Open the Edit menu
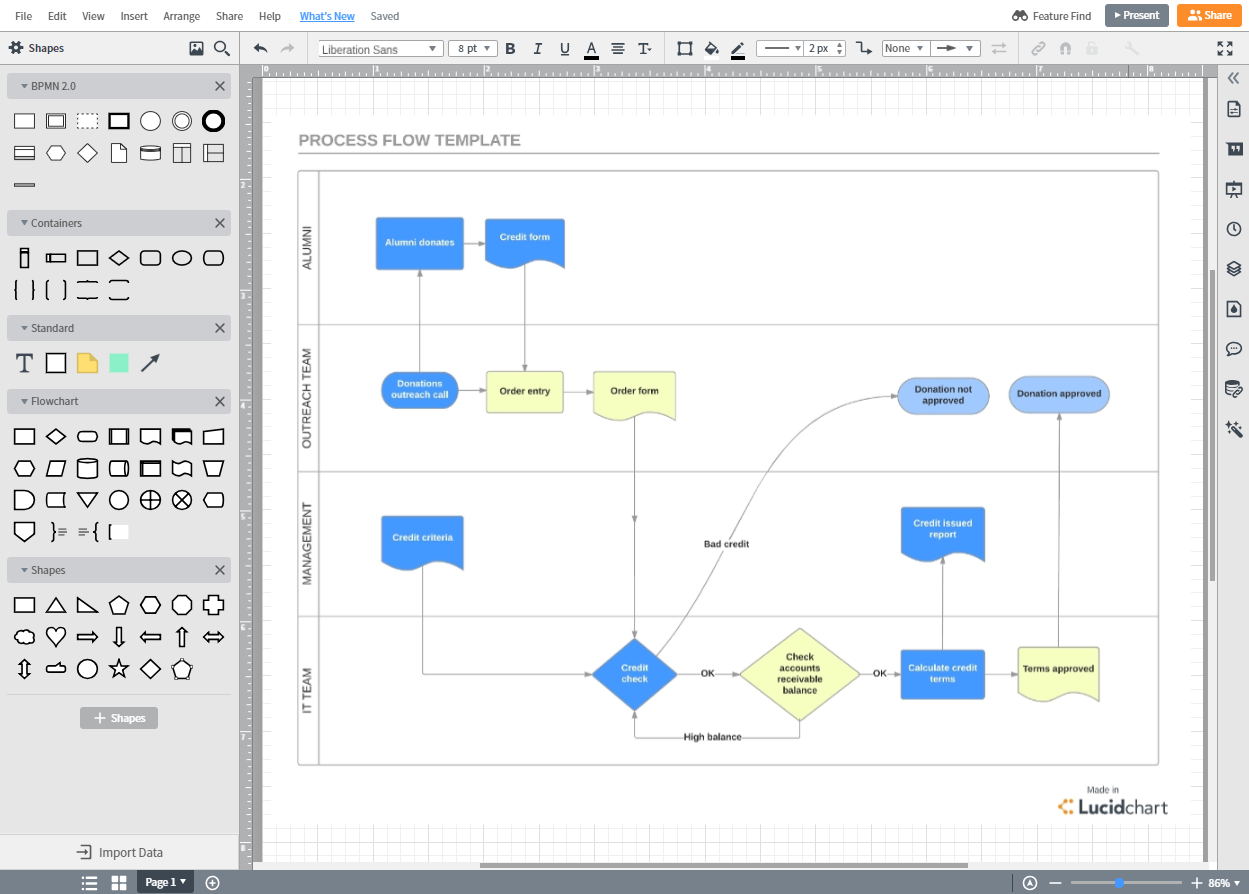 click(57, 16)
